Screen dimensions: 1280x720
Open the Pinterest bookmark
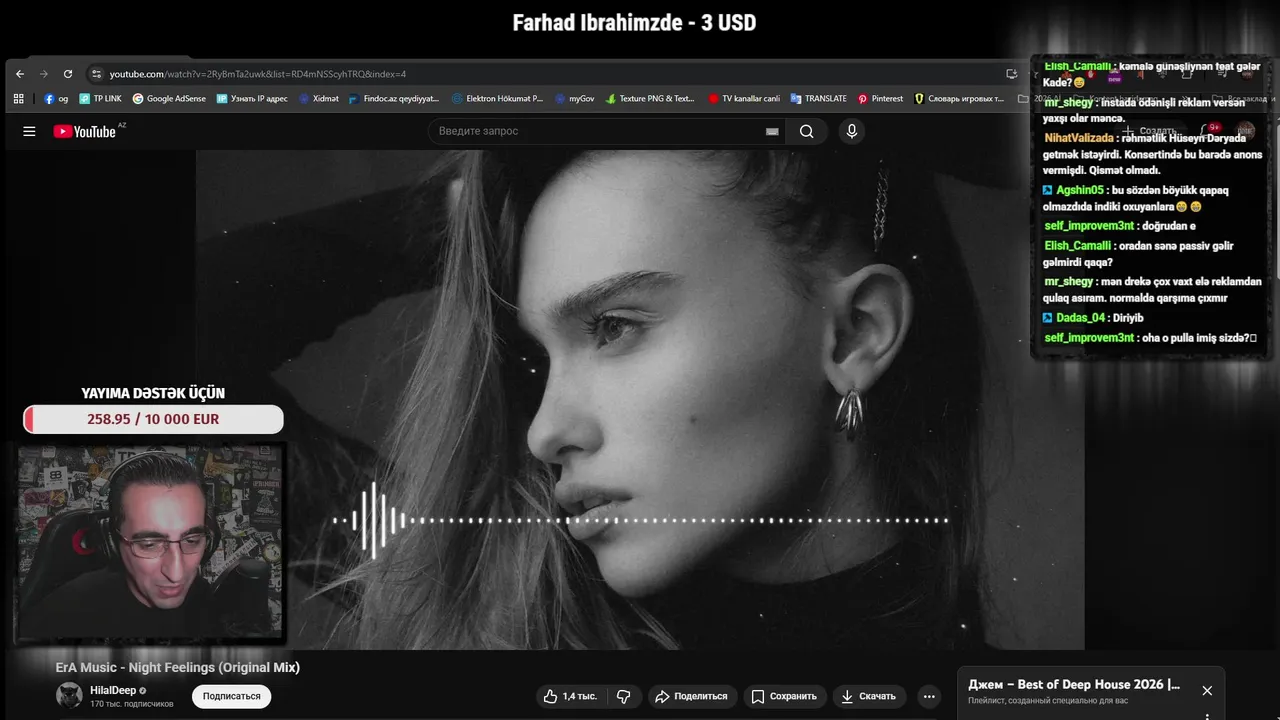880,99
